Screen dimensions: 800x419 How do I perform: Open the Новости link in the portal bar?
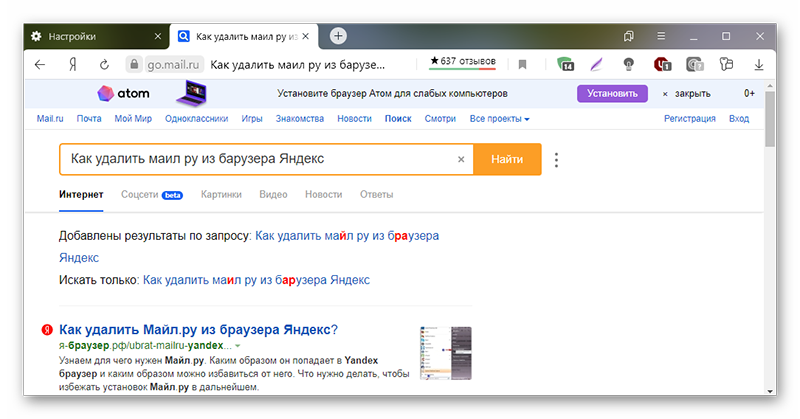(354, 118)
